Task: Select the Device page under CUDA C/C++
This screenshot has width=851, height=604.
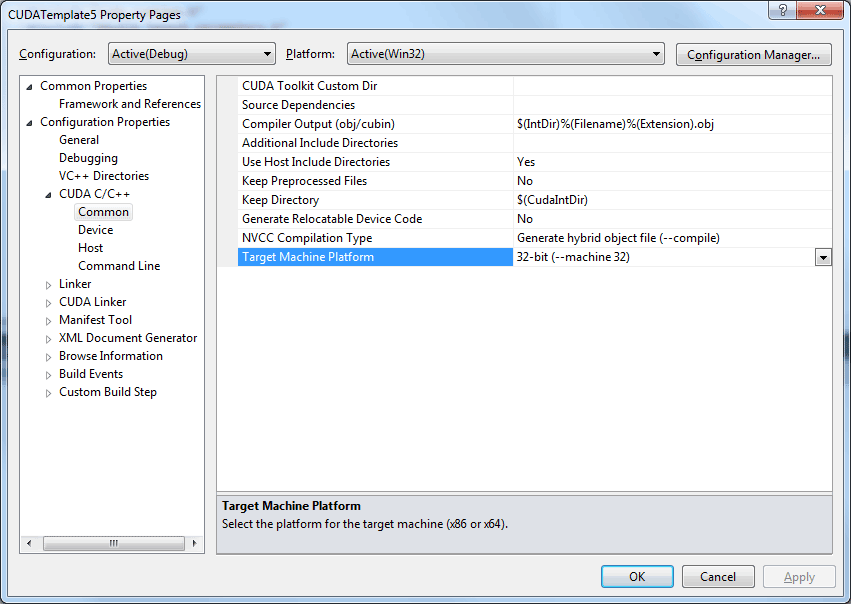Action: point(96,230)
